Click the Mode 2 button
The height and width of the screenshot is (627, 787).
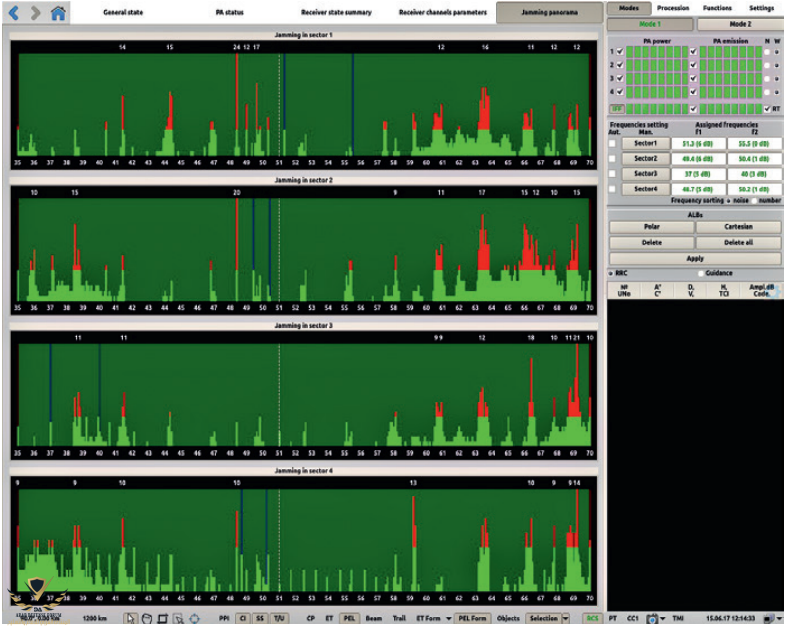(x=738, y=23)
